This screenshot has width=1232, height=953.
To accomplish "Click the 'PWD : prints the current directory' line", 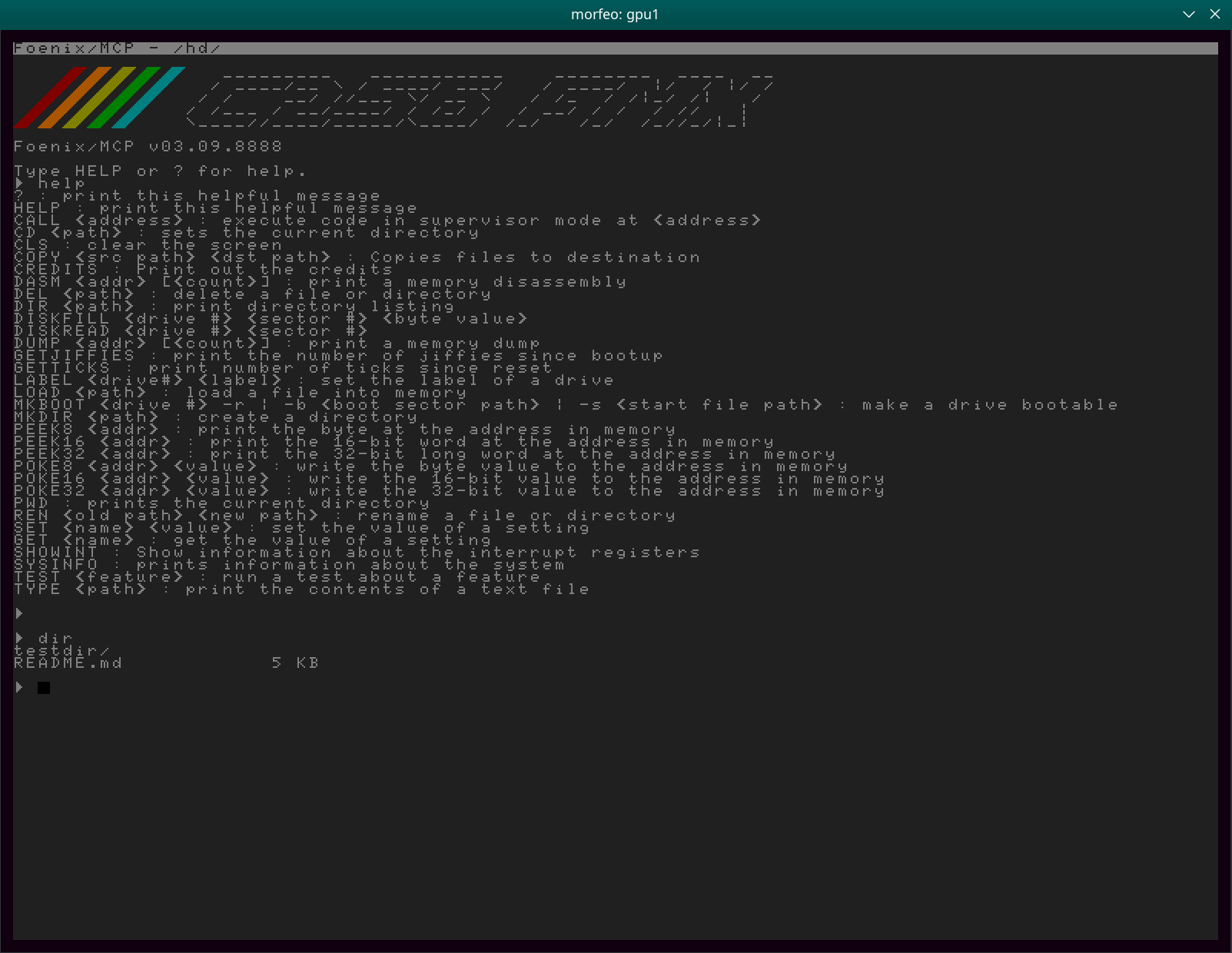I will (x=222, y=503).
